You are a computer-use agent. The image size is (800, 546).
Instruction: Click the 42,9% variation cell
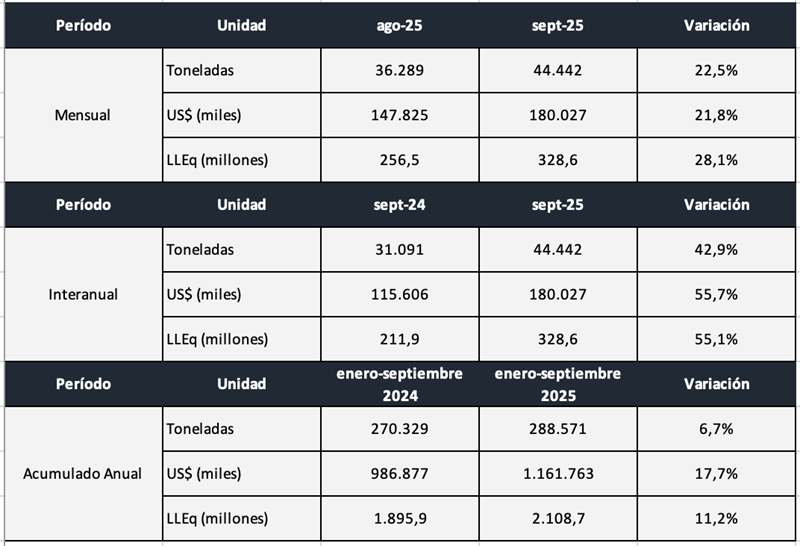[x=716, y=250]
